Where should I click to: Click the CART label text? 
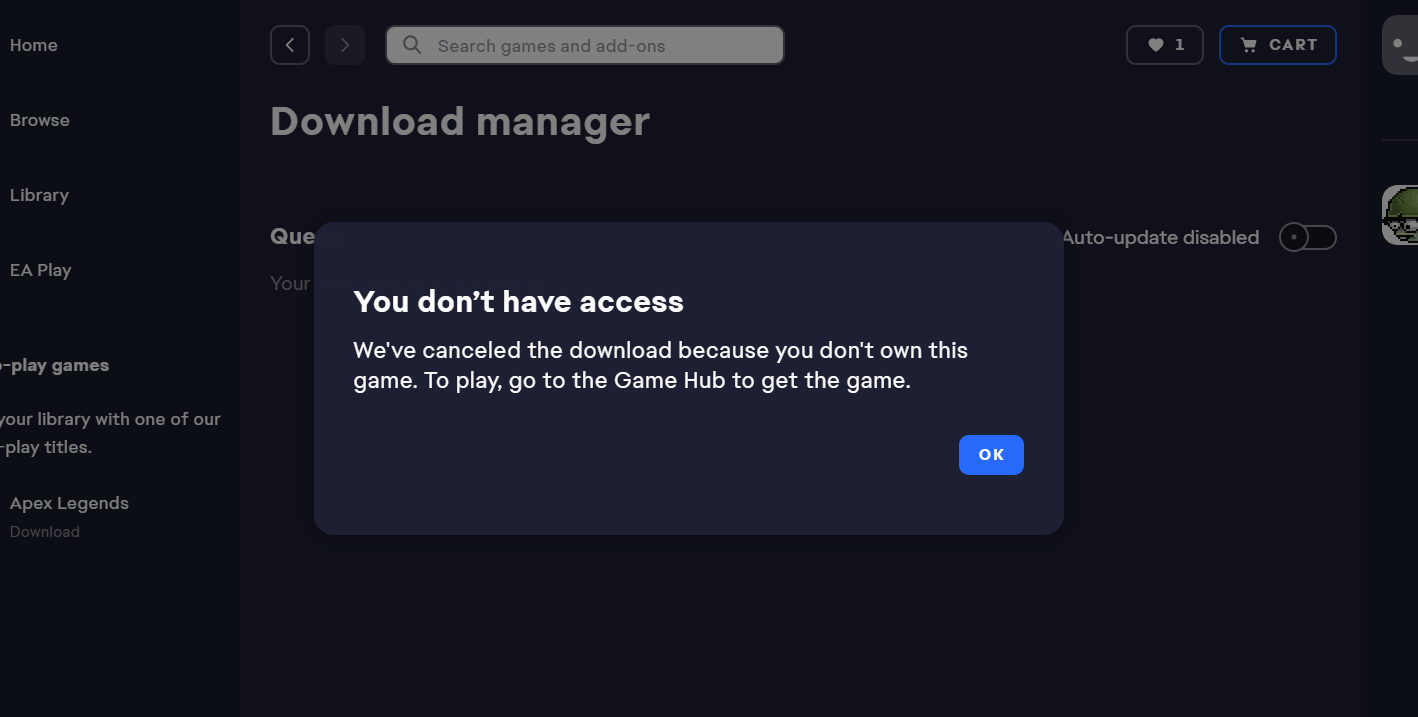pyautogui.click(x=1293, y=45)
